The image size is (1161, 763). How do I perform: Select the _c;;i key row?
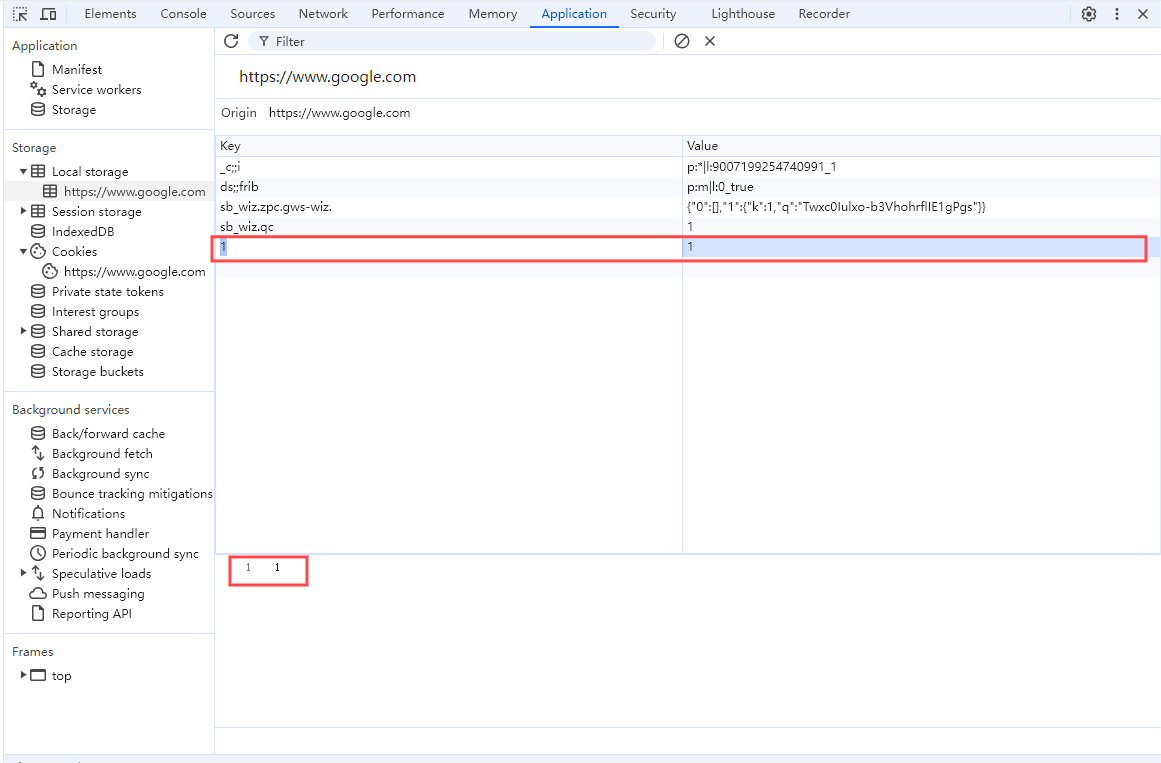tap(449, 167)
